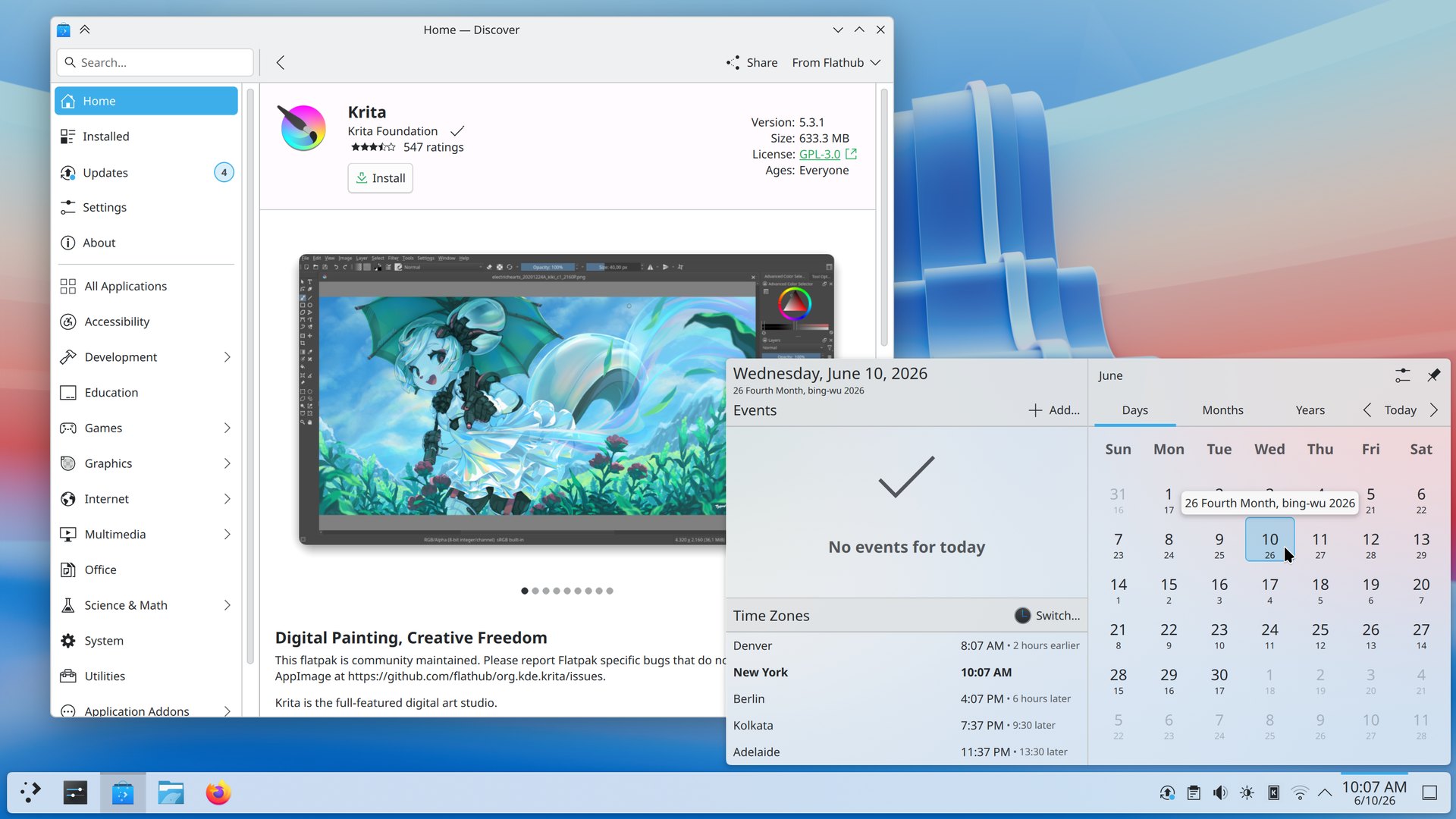Image resolution: width=1456 pixels, height=819 pixels.
Task: Click the Search field in Discover
Action: click(155, 62)
